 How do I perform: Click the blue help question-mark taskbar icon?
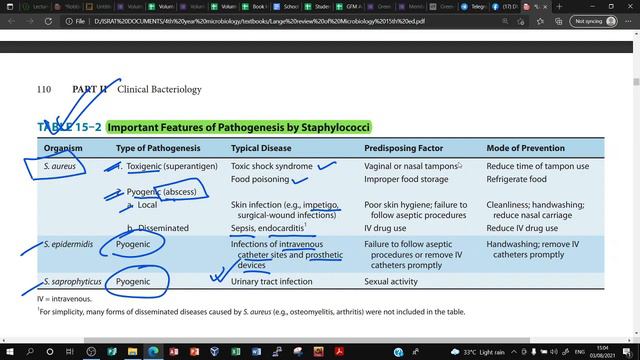[x=398, y=352]
